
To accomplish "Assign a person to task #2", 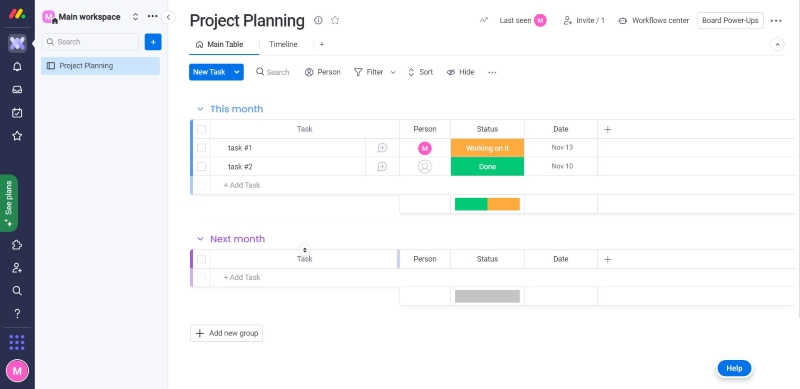I will point(424,167).
